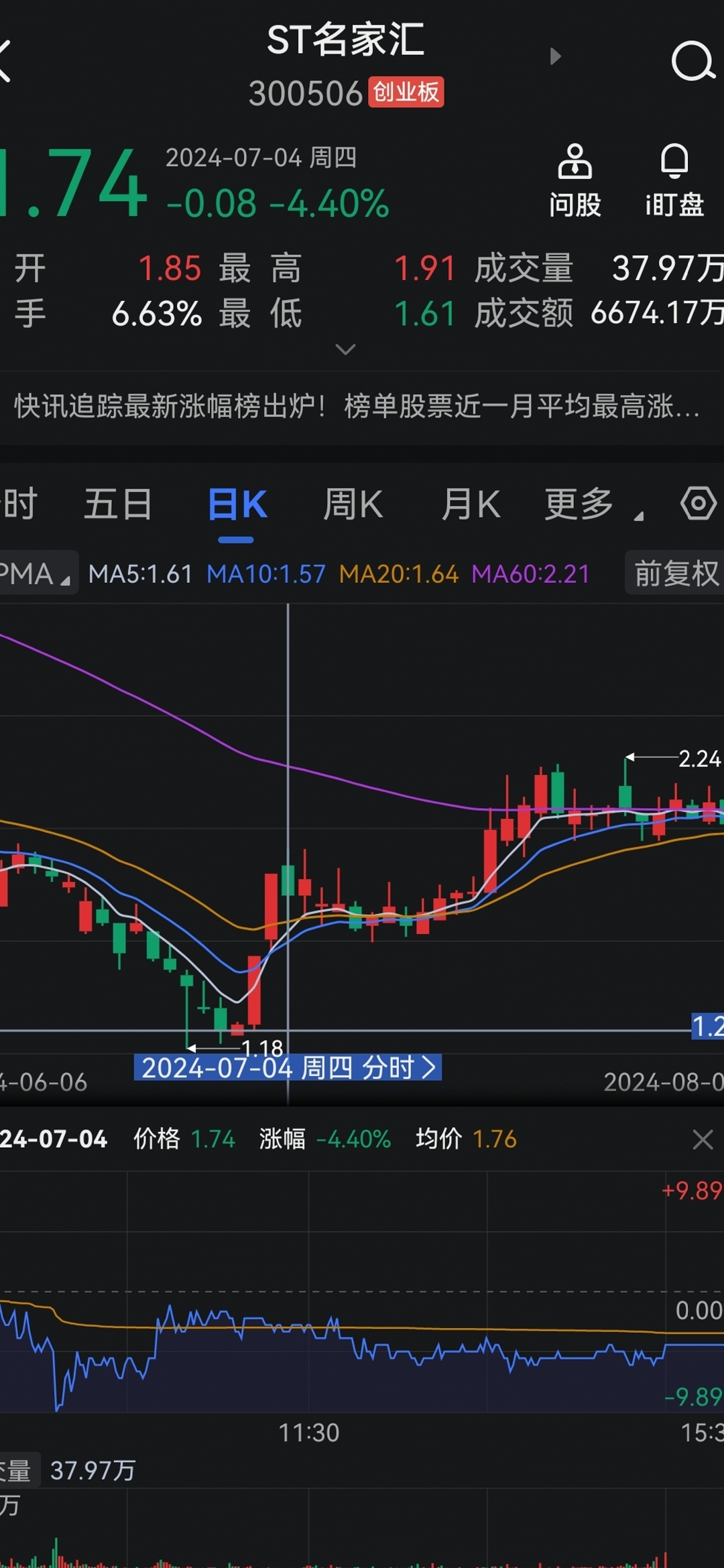Tap the ST名家汇 stock title

pos(345,40)
